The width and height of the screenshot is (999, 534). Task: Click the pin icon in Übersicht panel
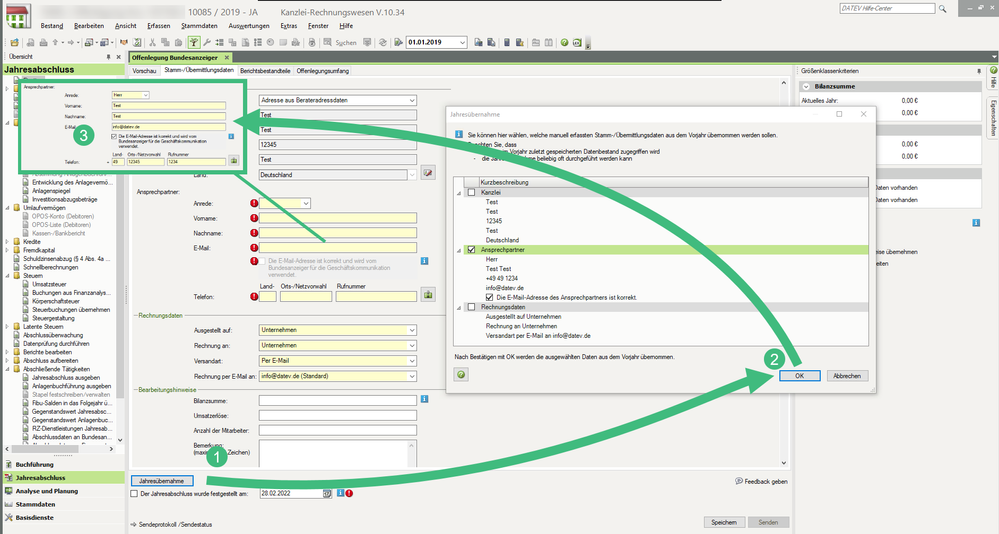pos(108,57)
